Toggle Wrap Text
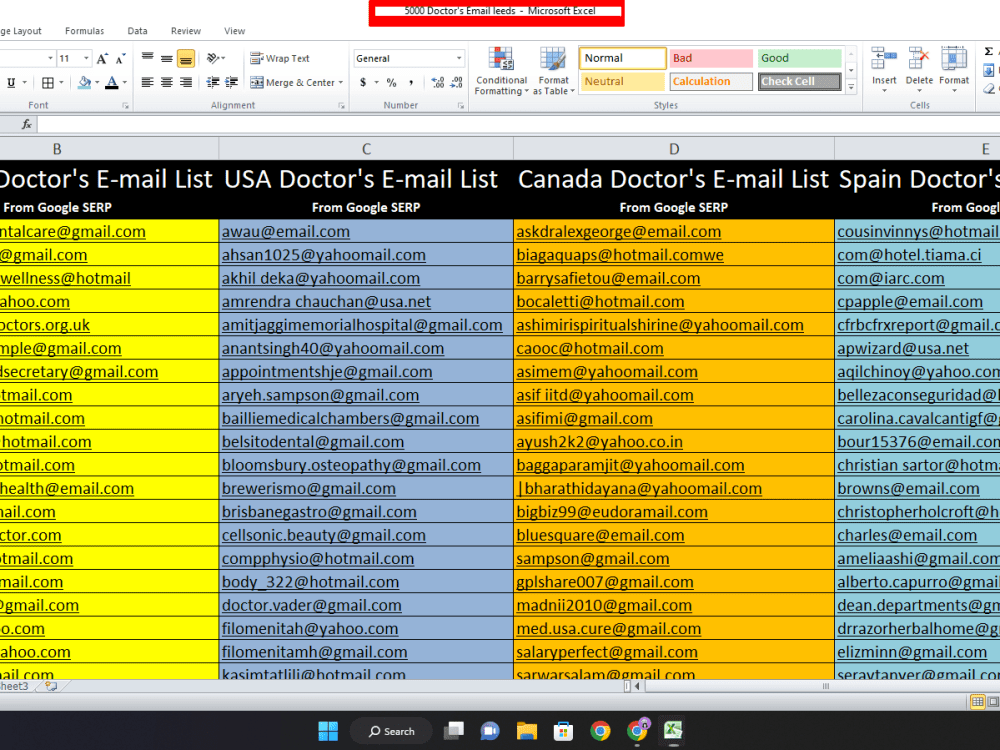Viewport: 1000px width, 750px height. 280,59
